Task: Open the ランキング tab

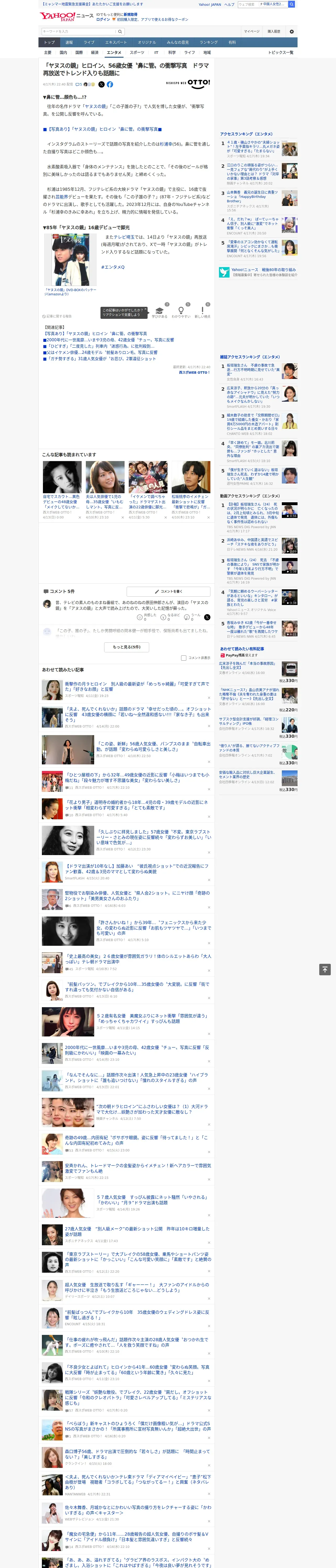Action: (209, 43)
